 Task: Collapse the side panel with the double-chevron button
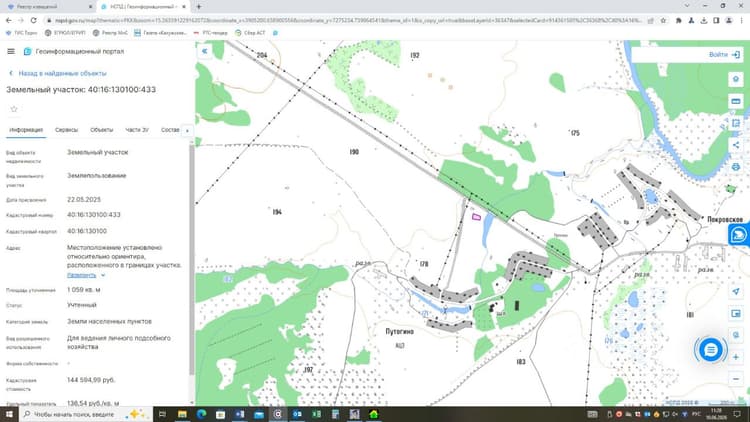click(205, 51)
